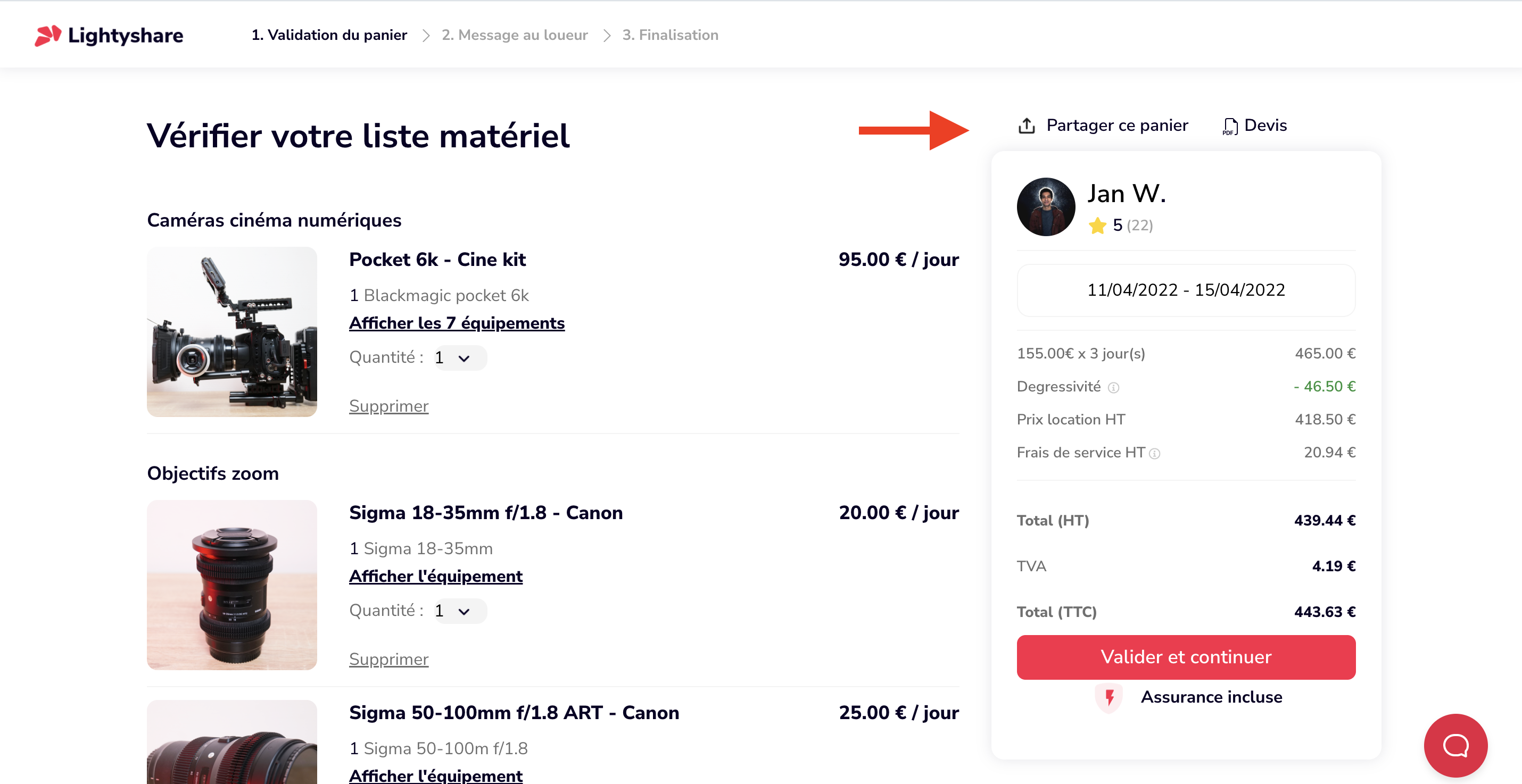Edit the rental dates 11/04/2022 - 15/04/2022
Viewport: 1522px width, 784px height.
pos(1186,290)
